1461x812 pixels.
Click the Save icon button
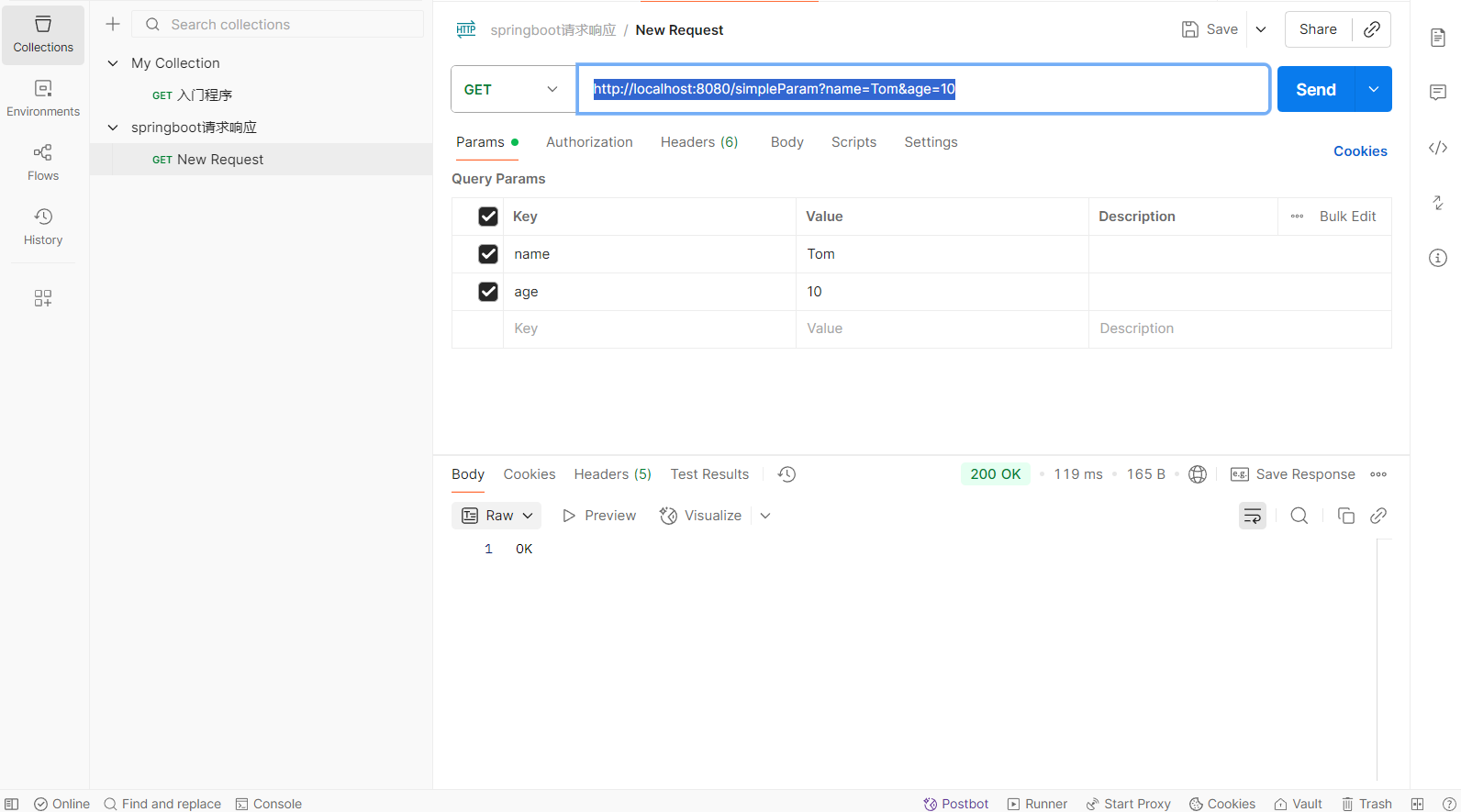pos(1210,29)
